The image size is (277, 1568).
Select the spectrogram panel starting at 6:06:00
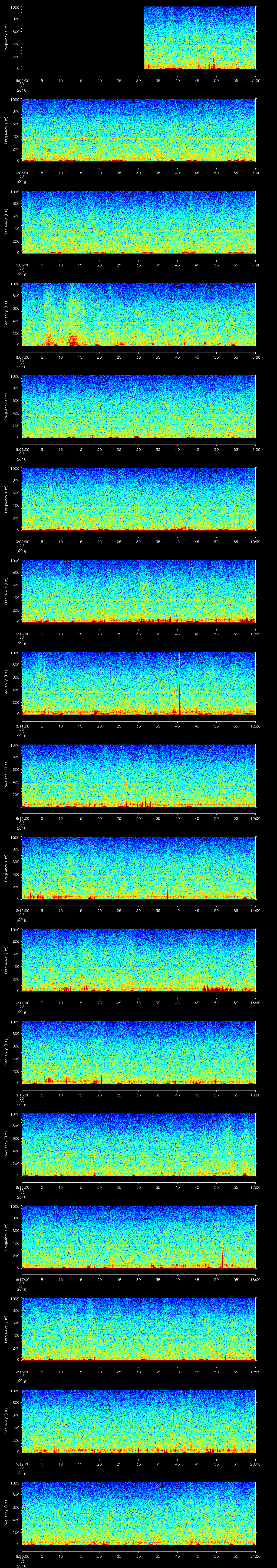tap(139, 222)
